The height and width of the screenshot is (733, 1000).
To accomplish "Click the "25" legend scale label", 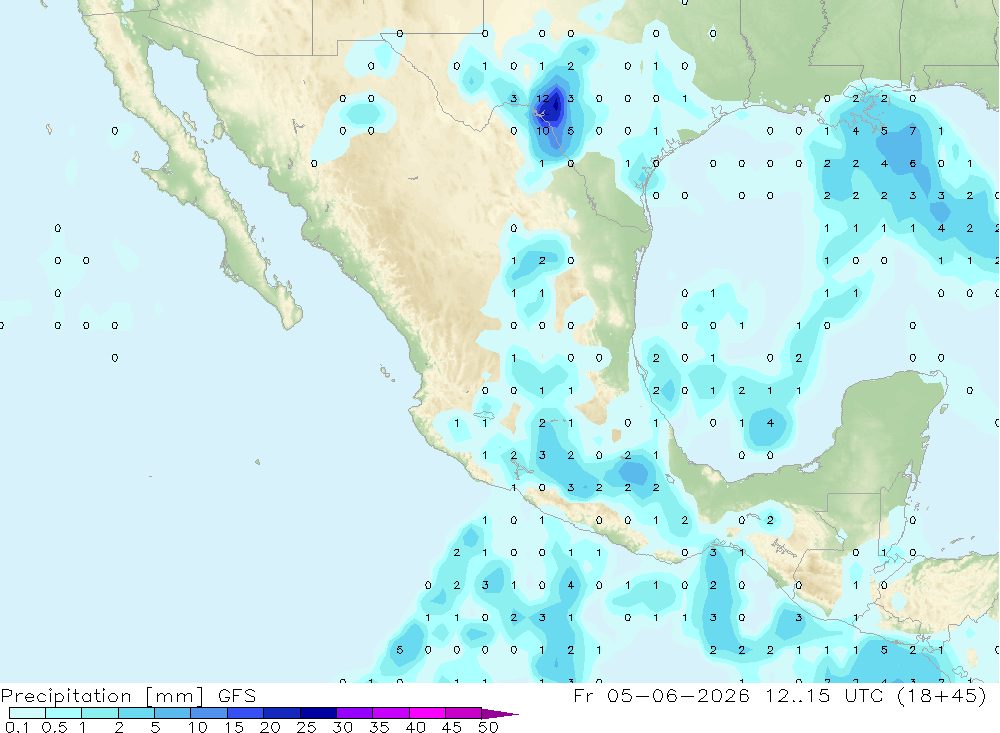I will [x=306, y=727].
